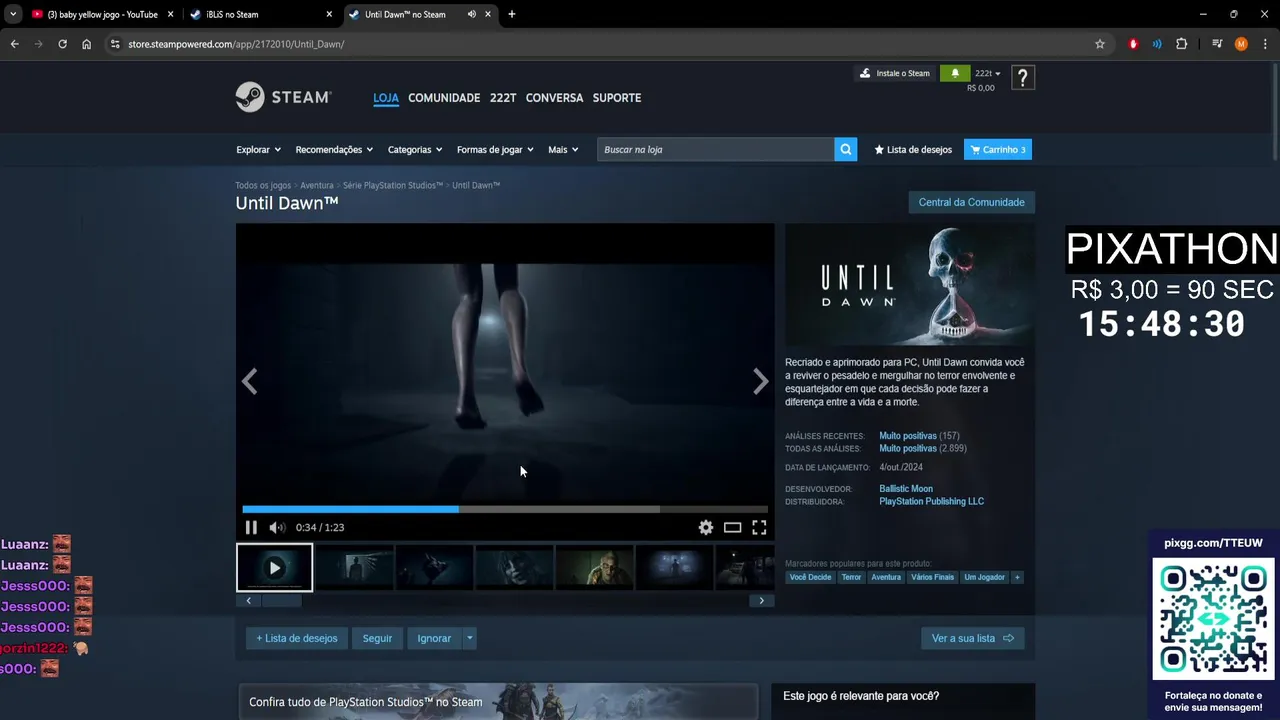Click Instale o Steam button
Viewport: 1280px width, 720px height.
895,73
